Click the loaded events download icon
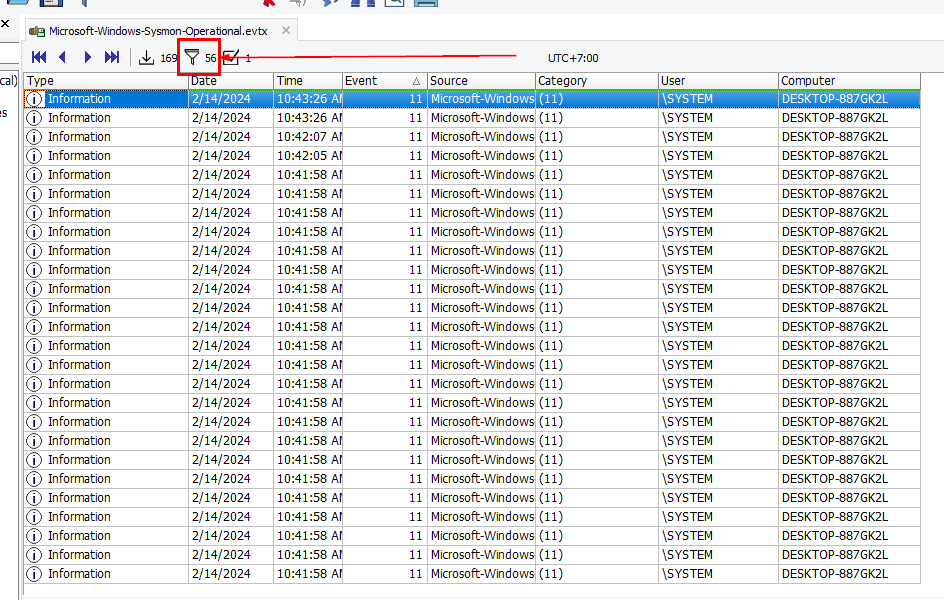 coord(147,58)
